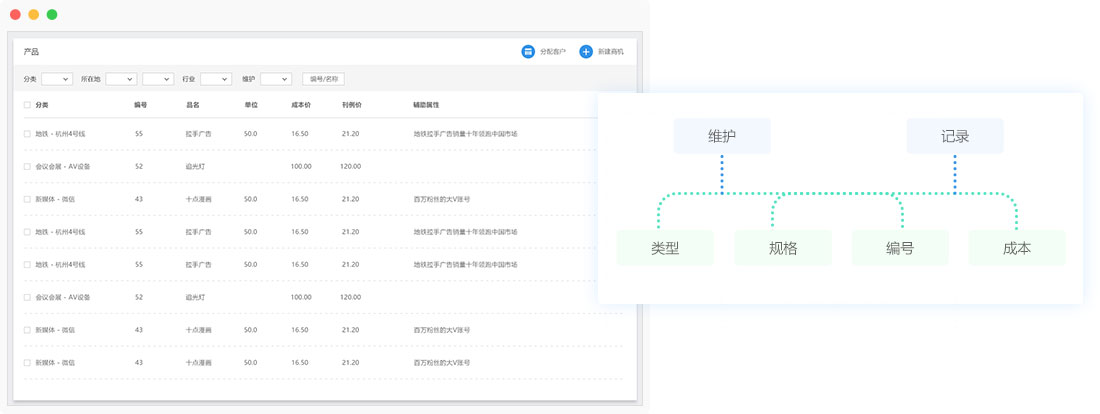The height and width of the screenshot is (414, 1100).
Task: Click the 成本价 column header
Action: pos(300,105)
